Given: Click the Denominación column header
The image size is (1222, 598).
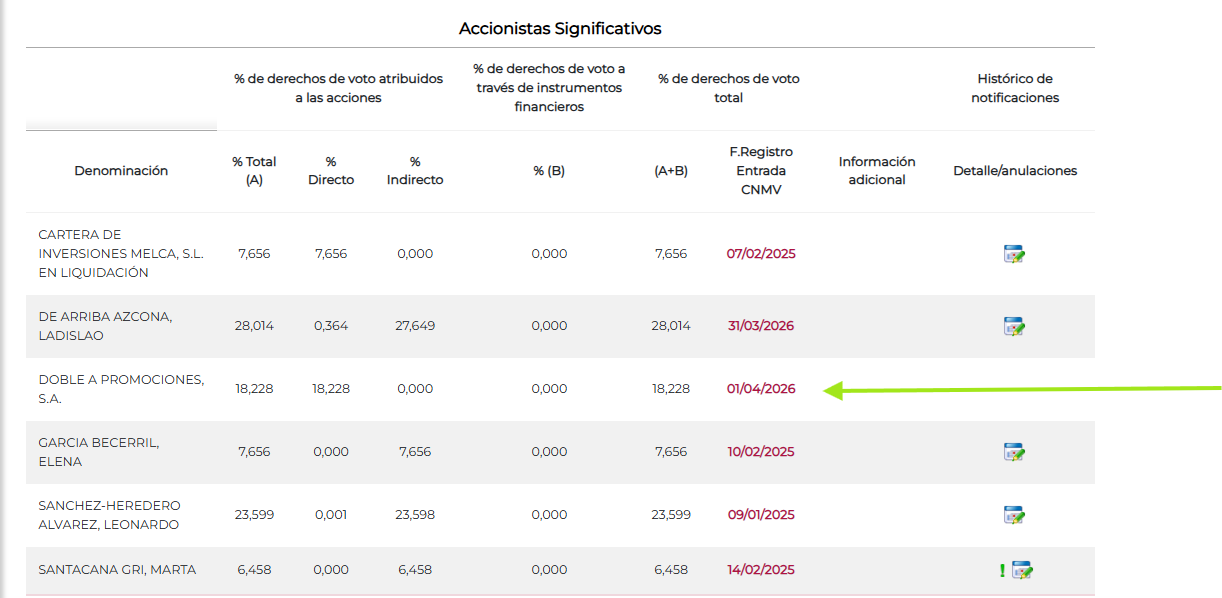Looking at the screenshot, I should (121, 171).
